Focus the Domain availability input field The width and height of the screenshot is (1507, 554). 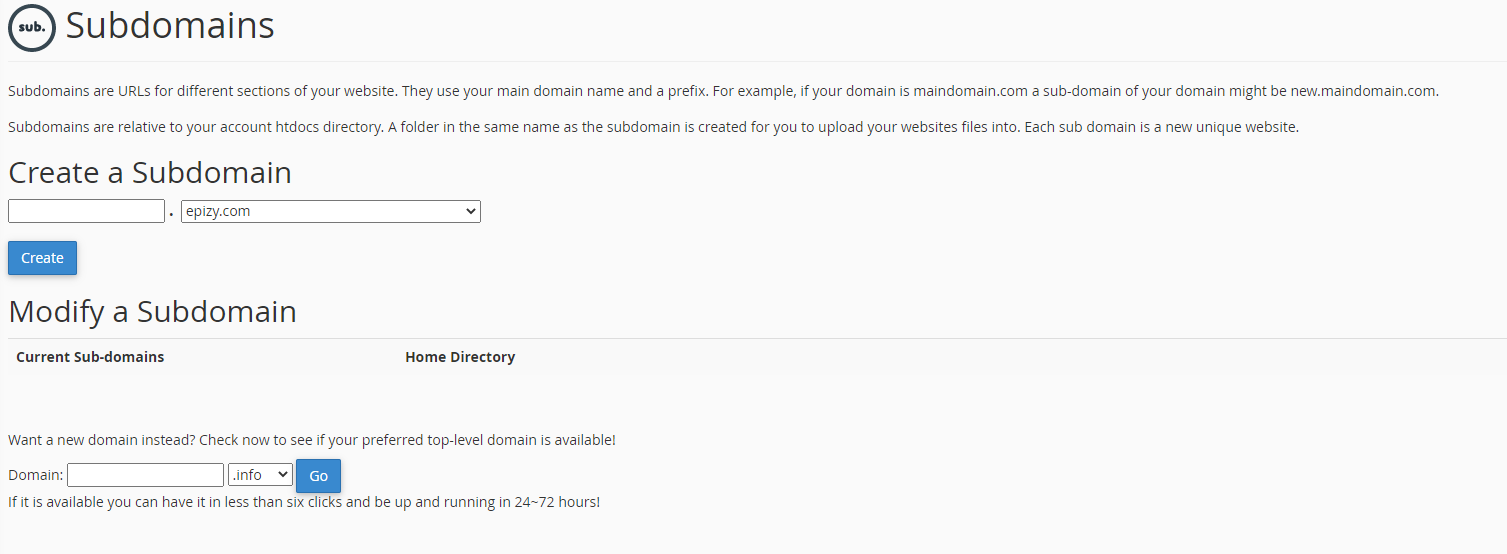145,475
